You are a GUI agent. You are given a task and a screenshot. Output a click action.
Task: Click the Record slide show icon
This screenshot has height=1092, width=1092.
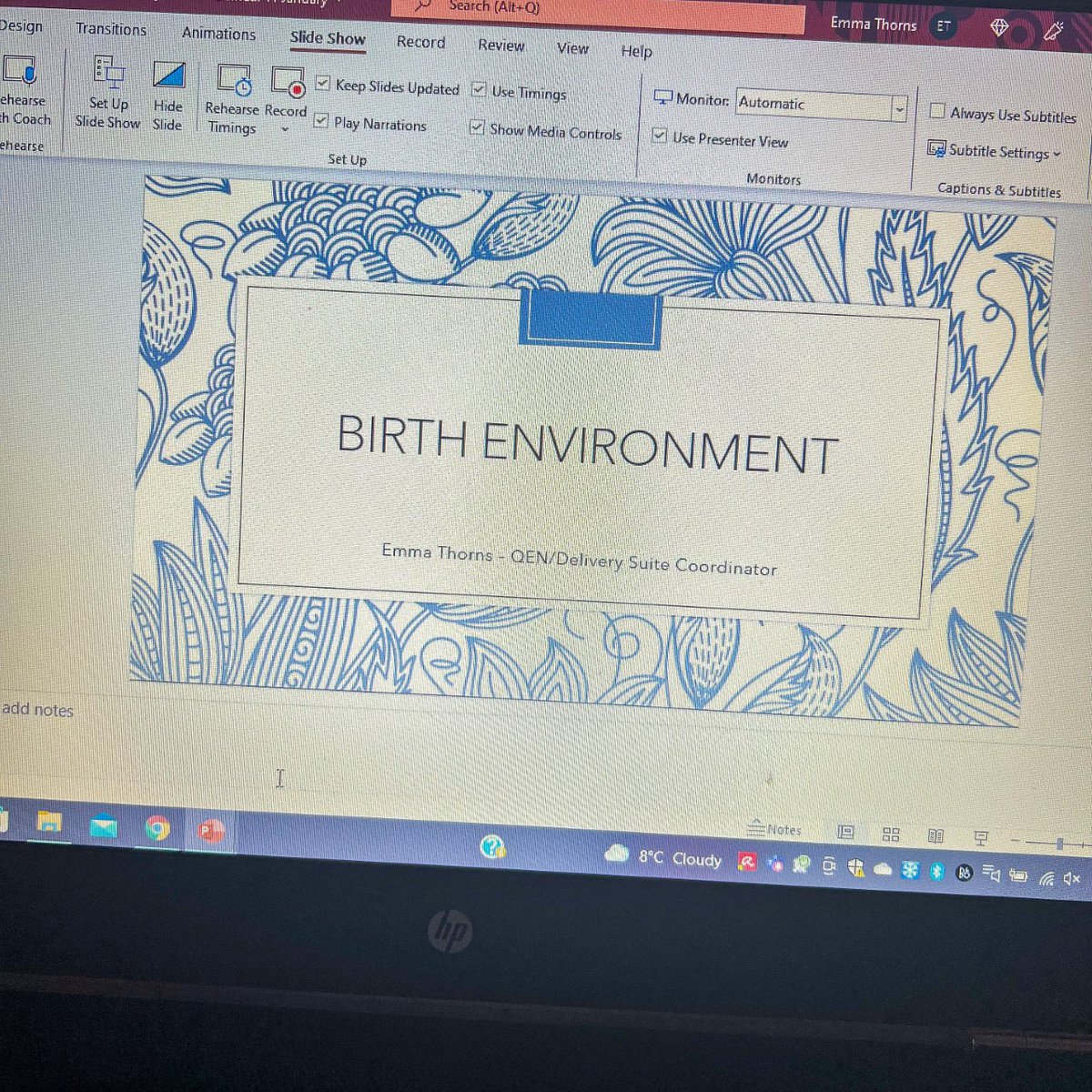288,83
